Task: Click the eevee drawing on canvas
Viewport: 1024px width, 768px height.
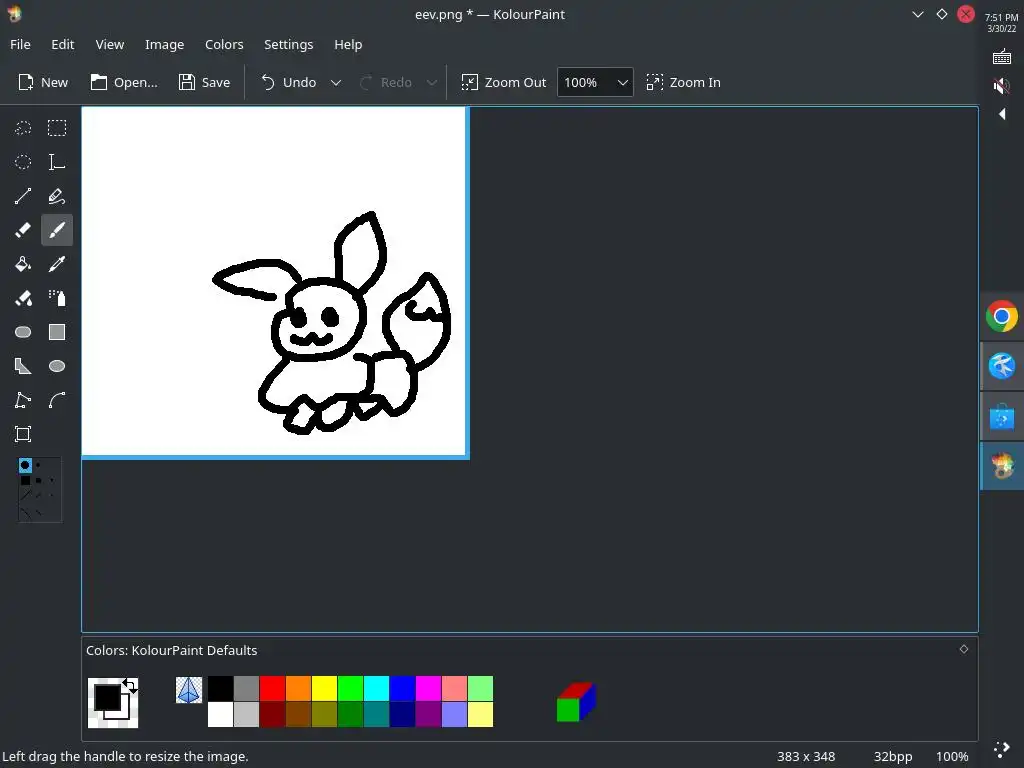Action: [x=332, y=323]
